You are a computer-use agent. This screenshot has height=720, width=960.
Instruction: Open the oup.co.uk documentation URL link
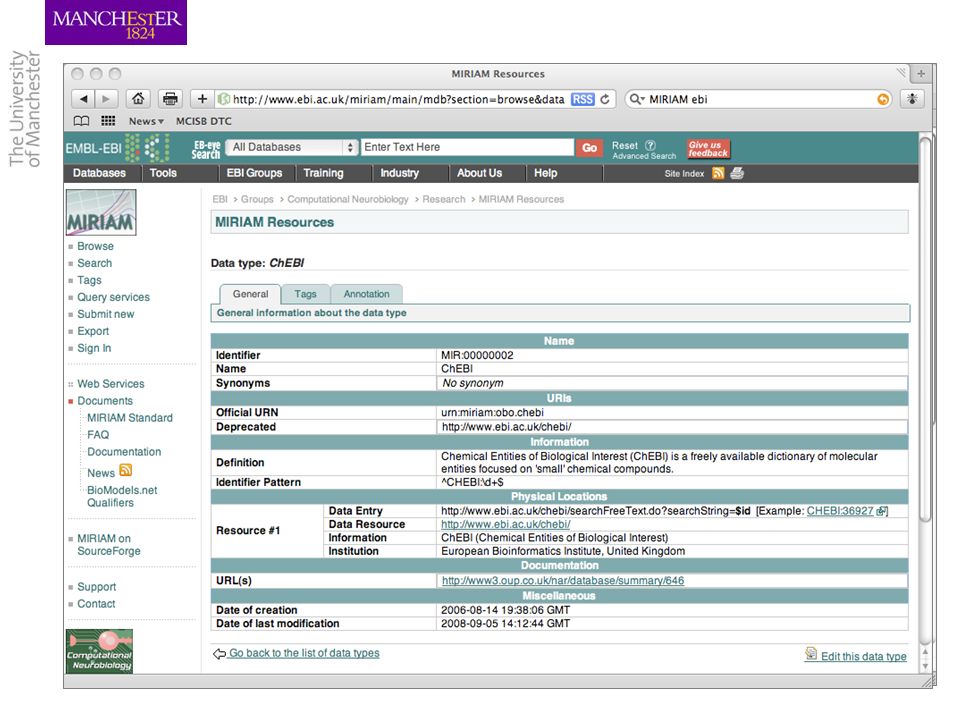point(563,581)
